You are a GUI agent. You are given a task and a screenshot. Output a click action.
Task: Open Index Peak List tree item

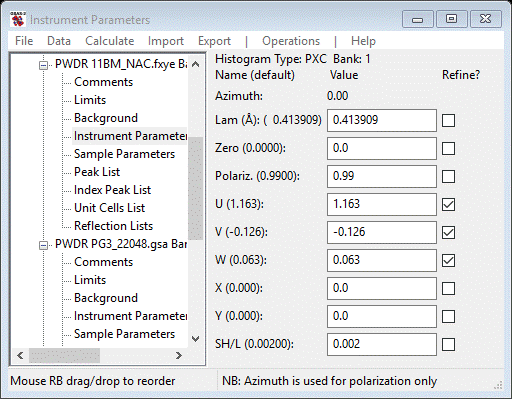[112, 190]
